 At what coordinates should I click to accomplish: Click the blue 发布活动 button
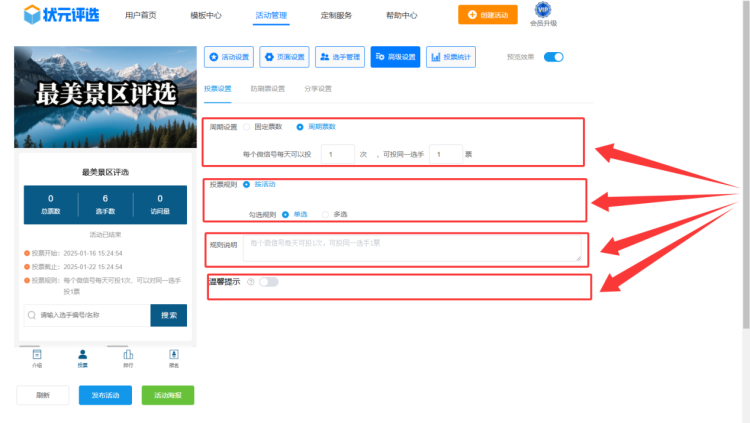click(105, 395)
